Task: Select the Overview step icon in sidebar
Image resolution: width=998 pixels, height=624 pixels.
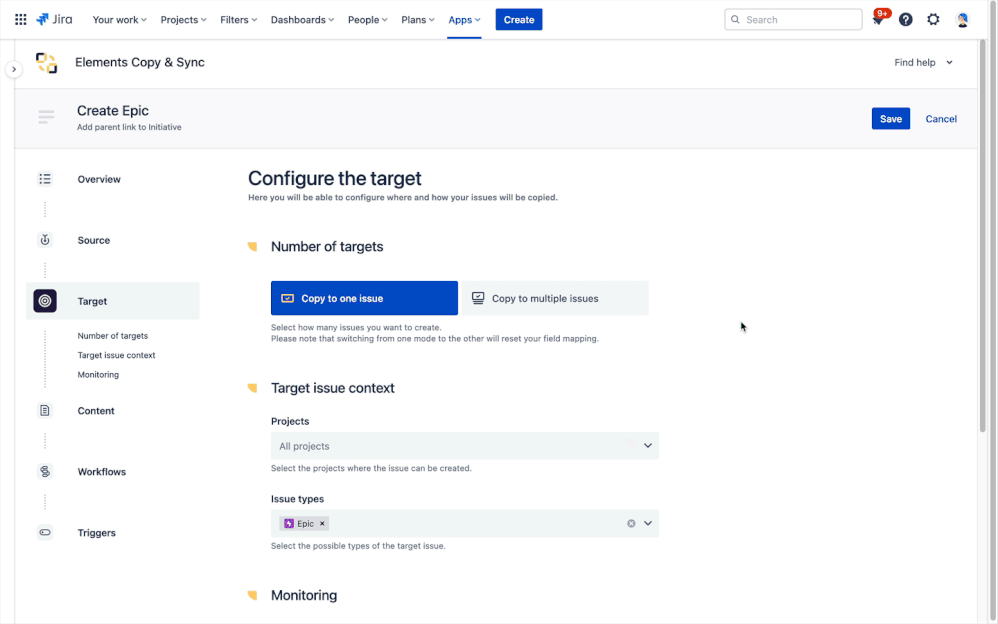Action: coord(45,179)
